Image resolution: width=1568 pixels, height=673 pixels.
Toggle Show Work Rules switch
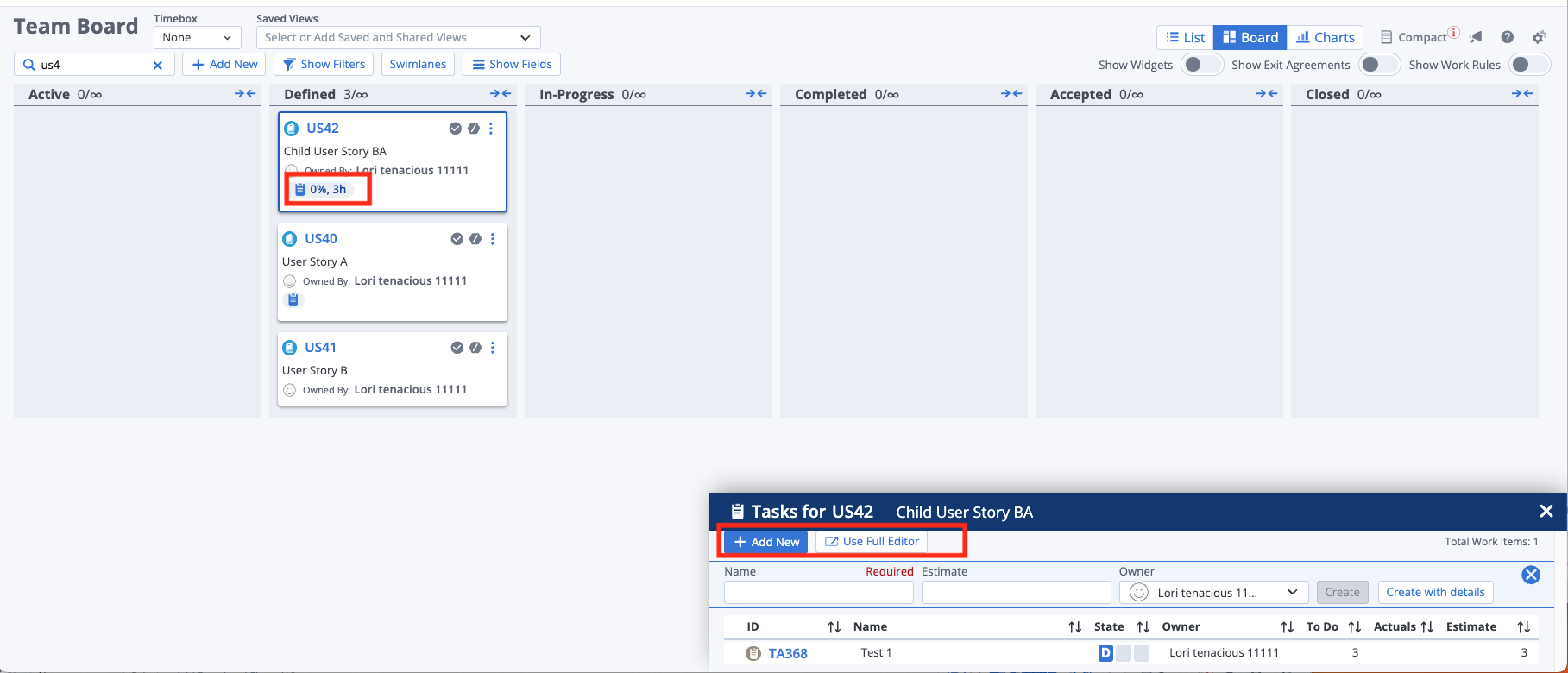(x=1528, y=65)
